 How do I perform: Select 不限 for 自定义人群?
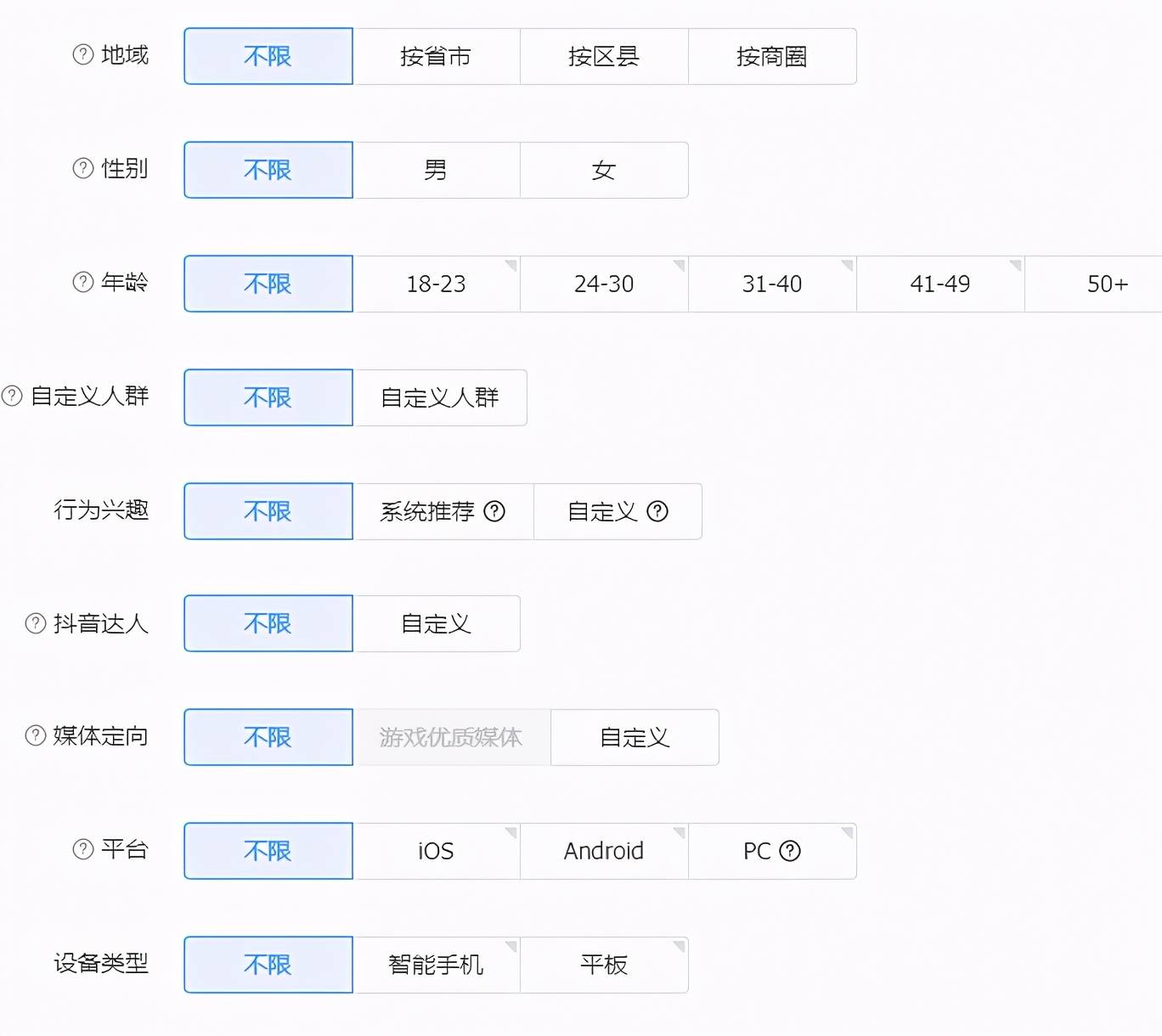268,397
